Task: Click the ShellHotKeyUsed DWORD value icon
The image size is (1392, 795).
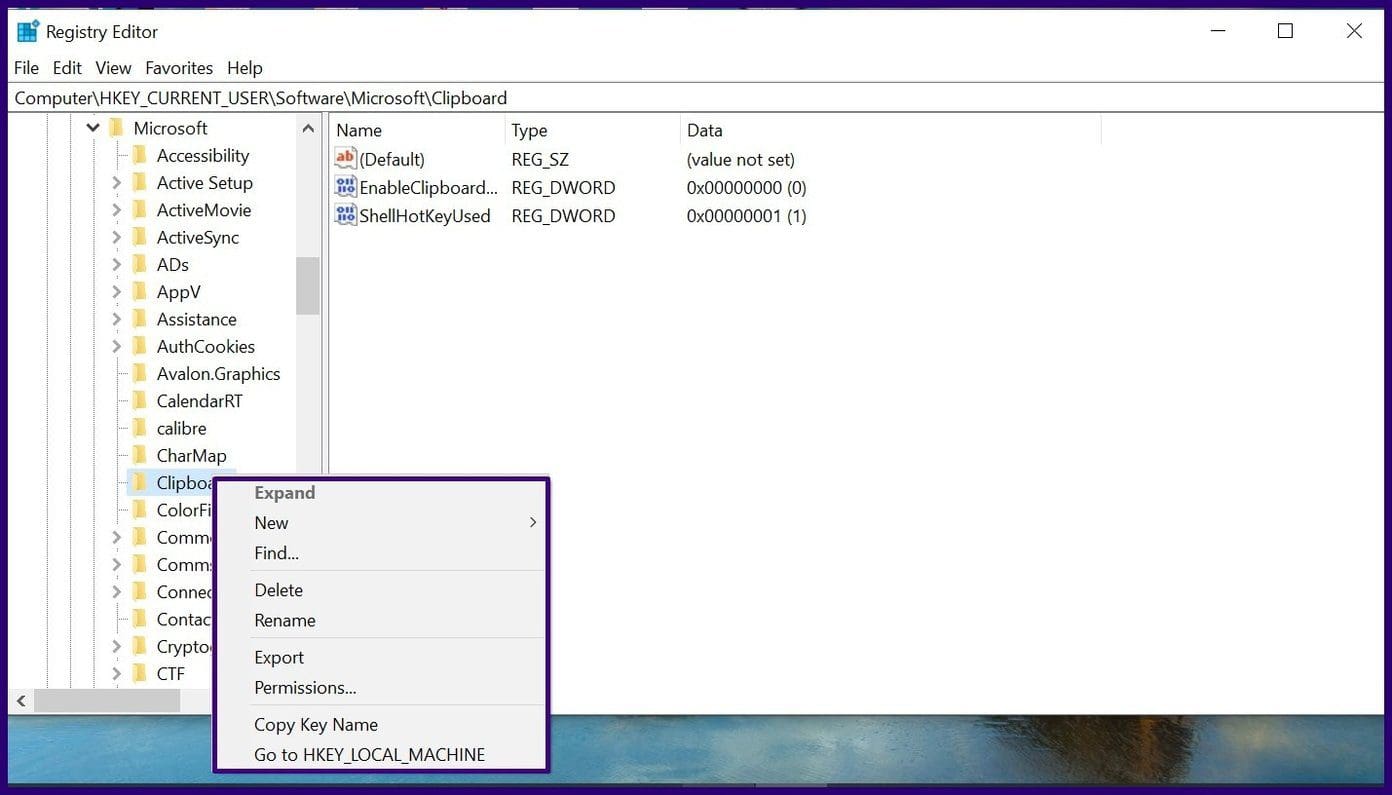Action: point(345,215)
